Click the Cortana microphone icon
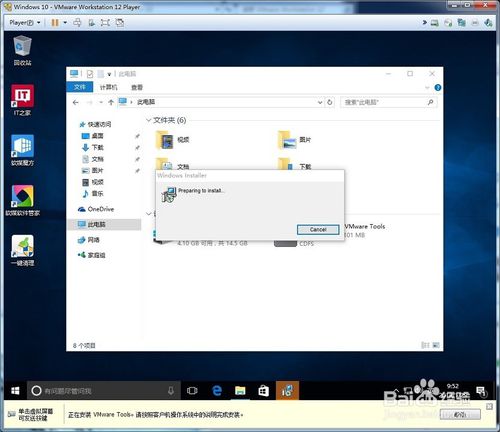 (x=171, y=390)
